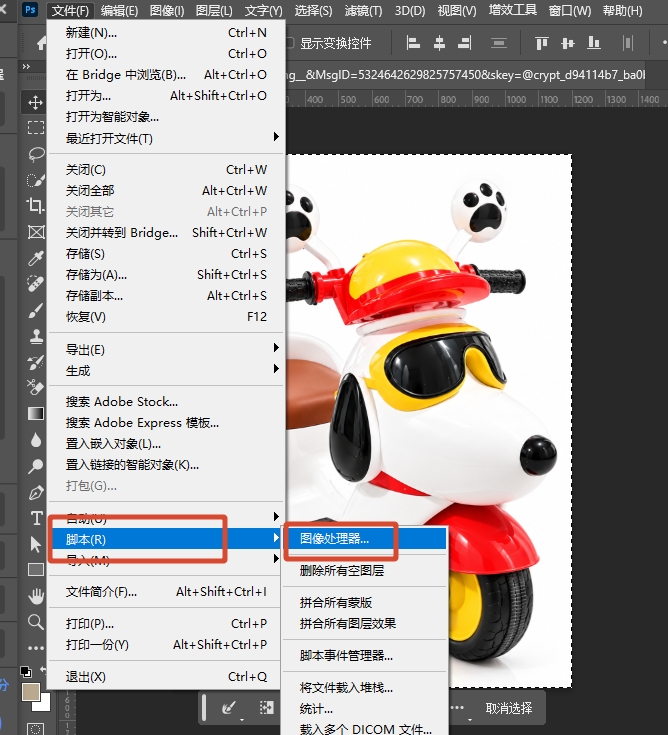The height and width of the screenshot is (735, 668).
Task: Select the Zoom magnifier tool
Action: pos(36,622)
